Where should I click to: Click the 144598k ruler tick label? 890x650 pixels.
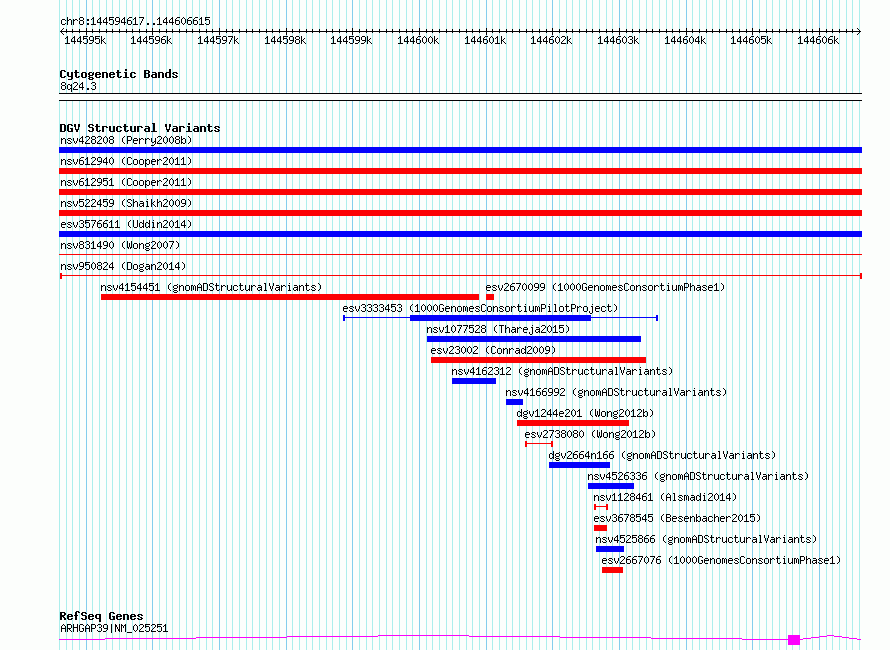click(x=285, y=40)
